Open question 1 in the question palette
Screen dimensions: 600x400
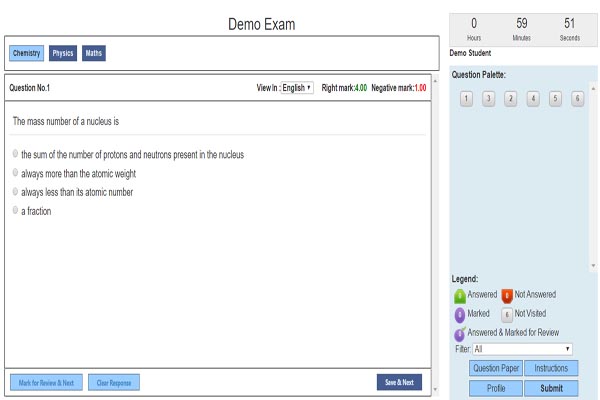[x=466, y=98]
